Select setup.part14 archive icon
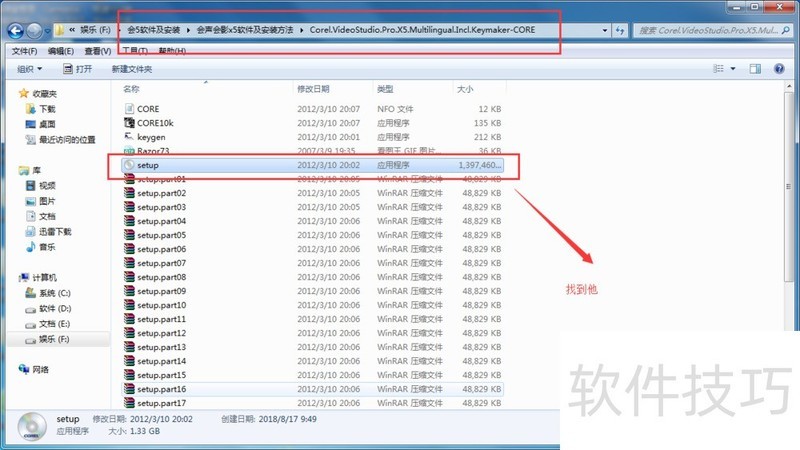This screenshot has width=800, height=450. coord(129,361)
